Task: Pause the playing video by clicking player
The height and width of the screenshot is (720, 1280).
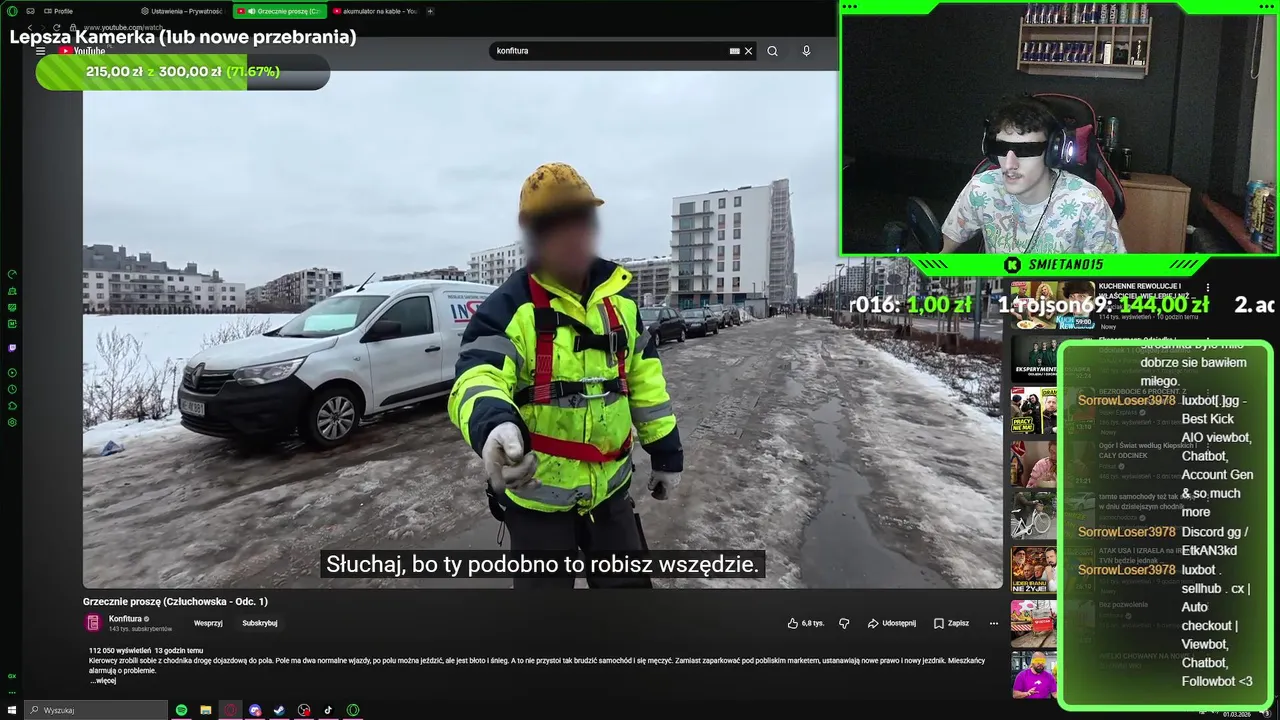Action: [542, 330]
